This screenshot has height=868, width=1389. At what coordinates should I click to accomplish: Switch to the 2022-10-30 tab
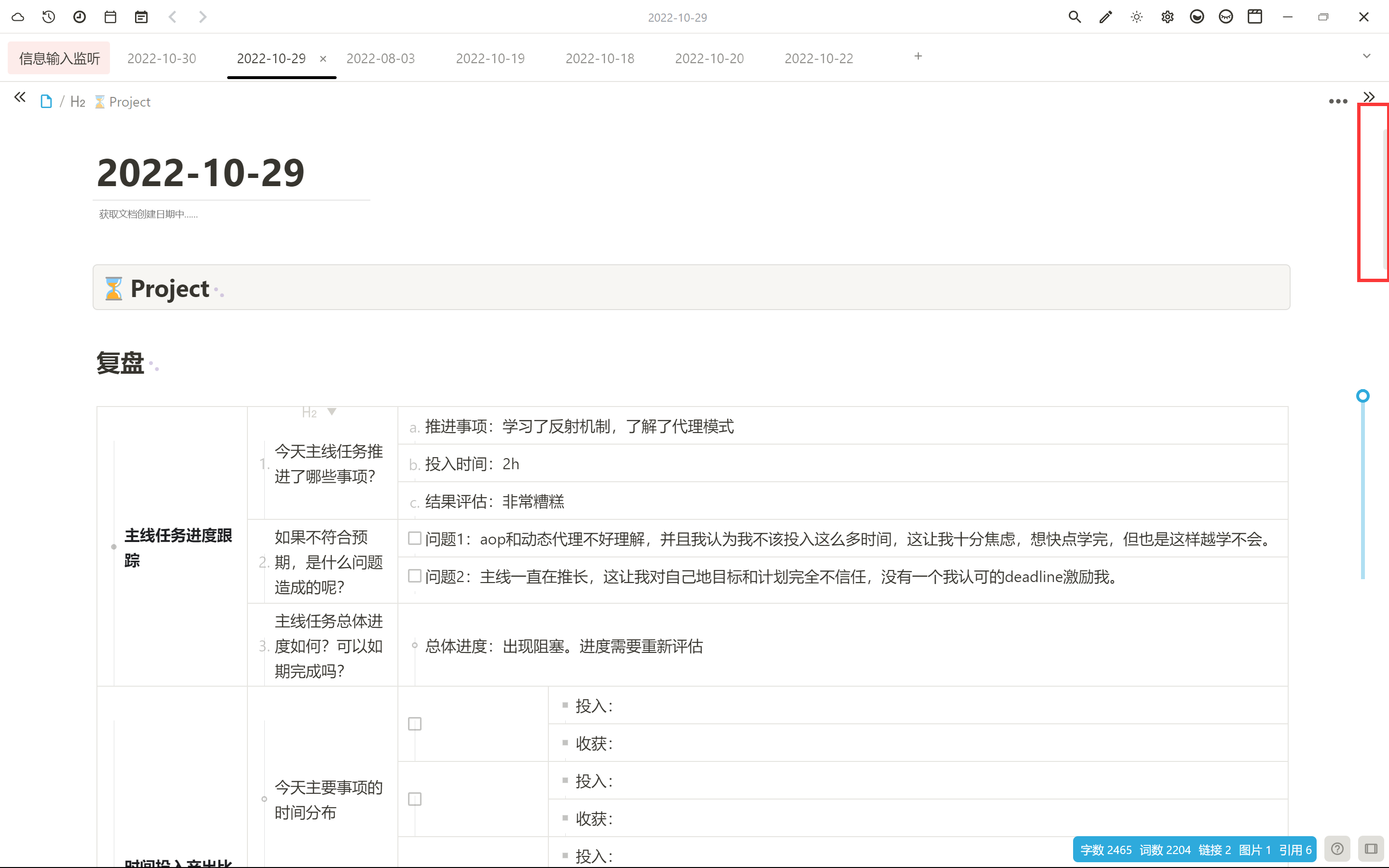click(162, 58)
